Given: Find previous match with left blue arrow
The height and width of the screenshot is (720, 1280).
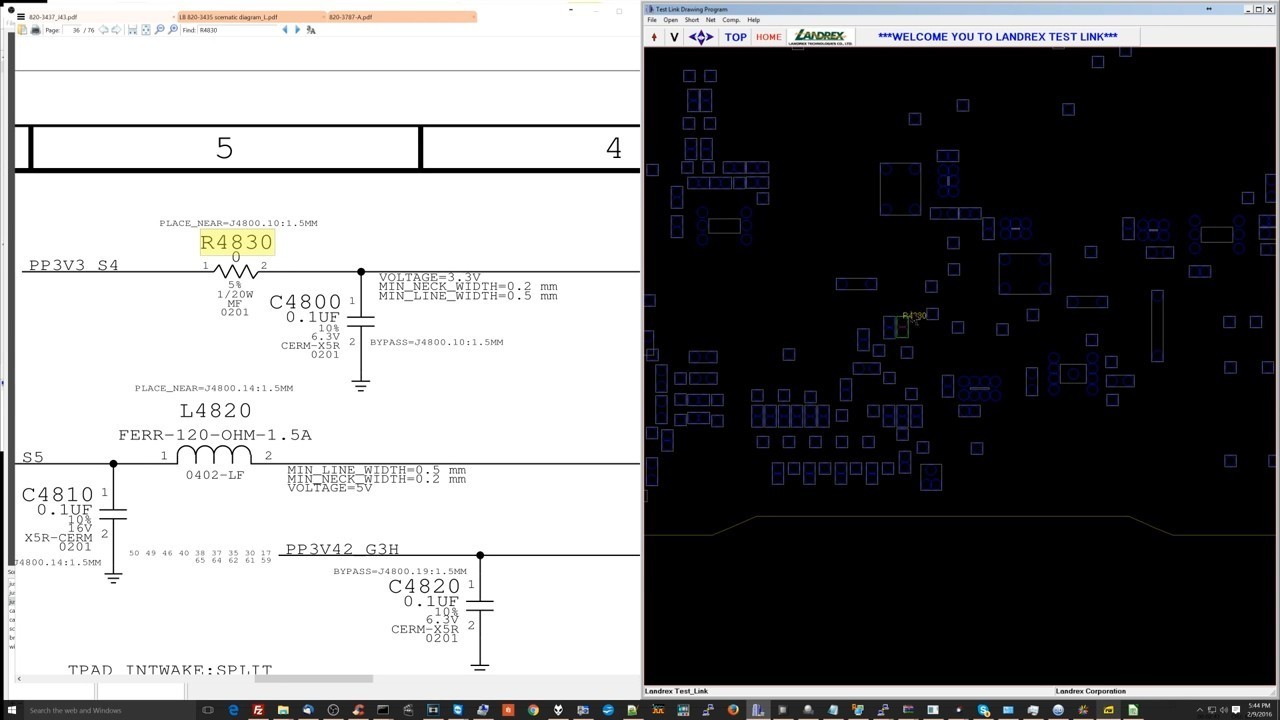Looking at the screenshot, I should pos(285,30).
